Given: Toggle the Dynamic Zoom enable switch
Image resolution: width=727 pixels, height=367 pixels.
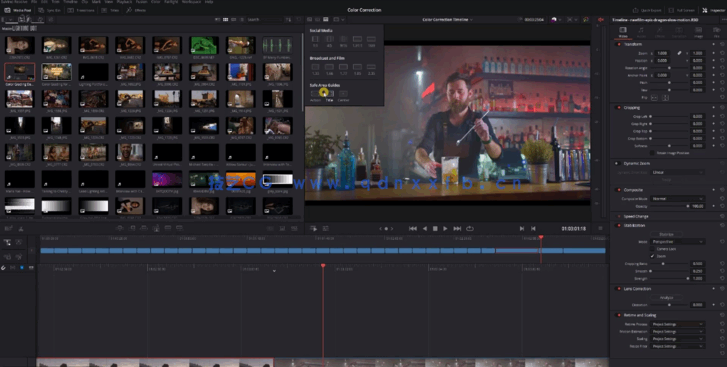Looking at the screenshot, I should pos(617,164).
